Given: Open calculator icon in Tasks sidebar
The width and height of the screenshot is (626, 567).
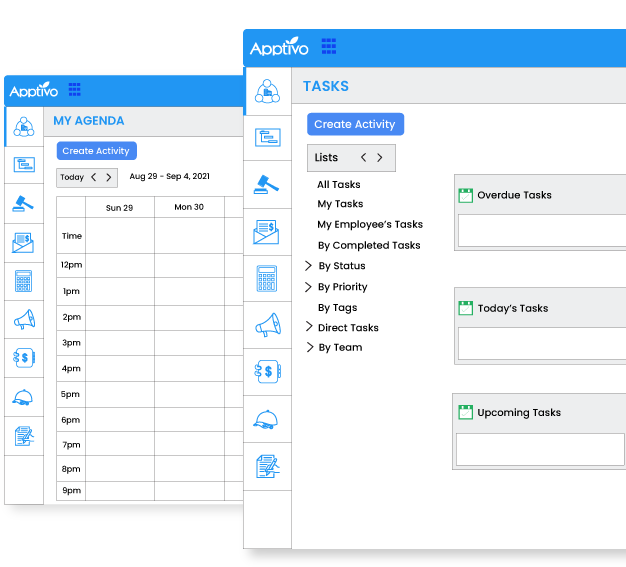Looking at the screenshot, I should point(267,278).
